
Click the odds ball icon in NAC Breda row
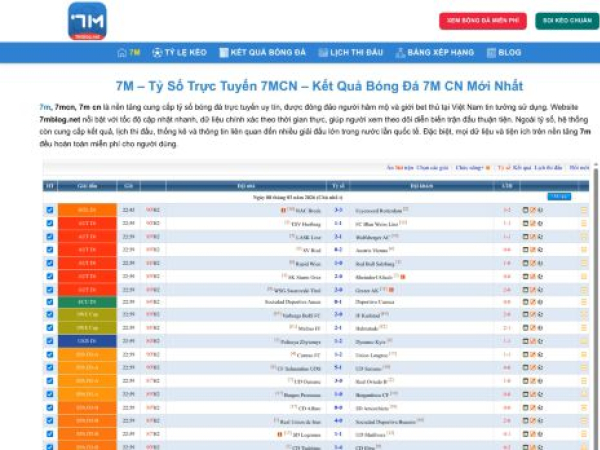tap(540, 210)
